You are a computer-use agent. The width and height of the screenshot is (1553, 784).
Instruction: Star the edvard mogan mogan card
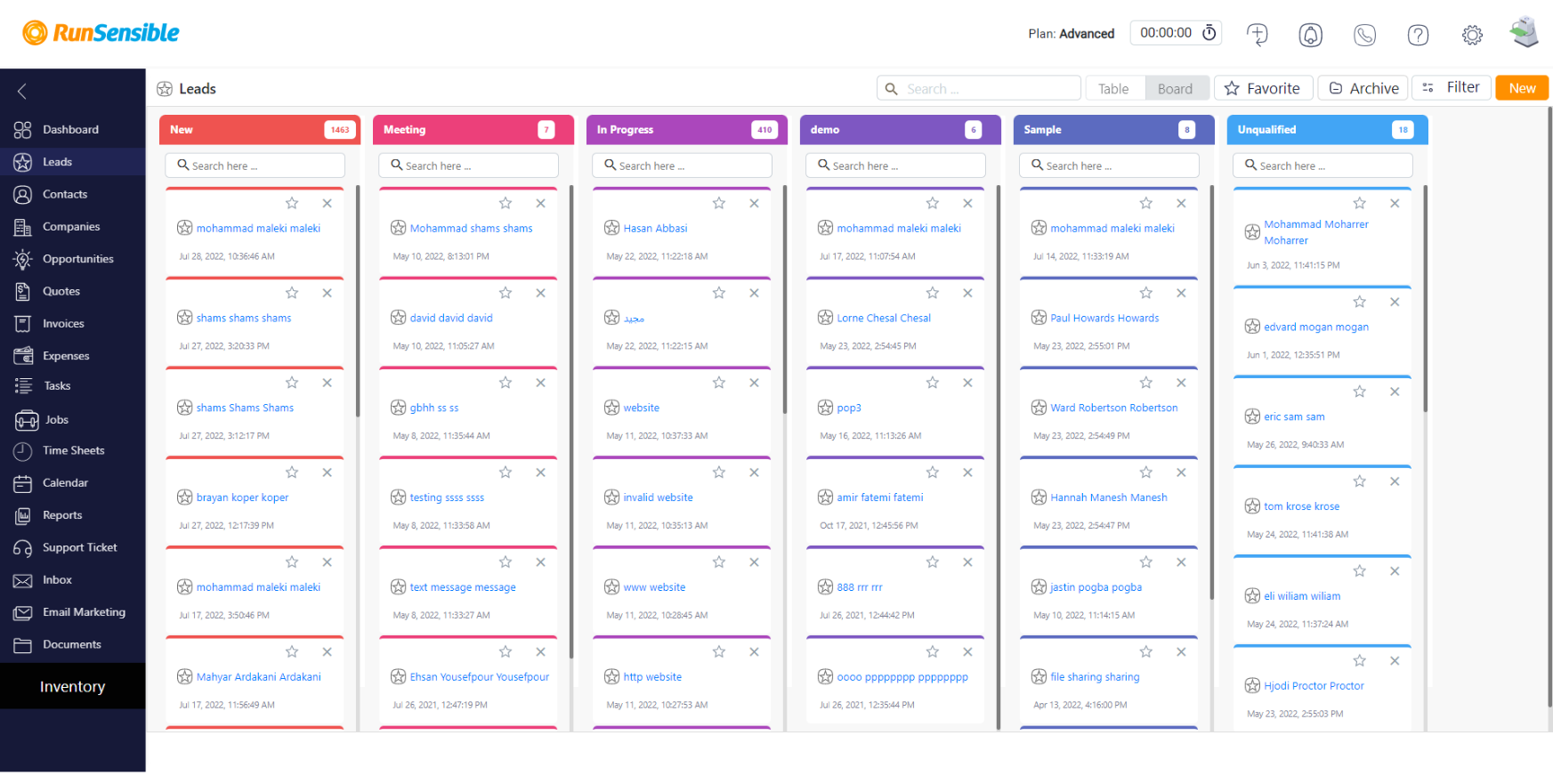[1360, 302]
